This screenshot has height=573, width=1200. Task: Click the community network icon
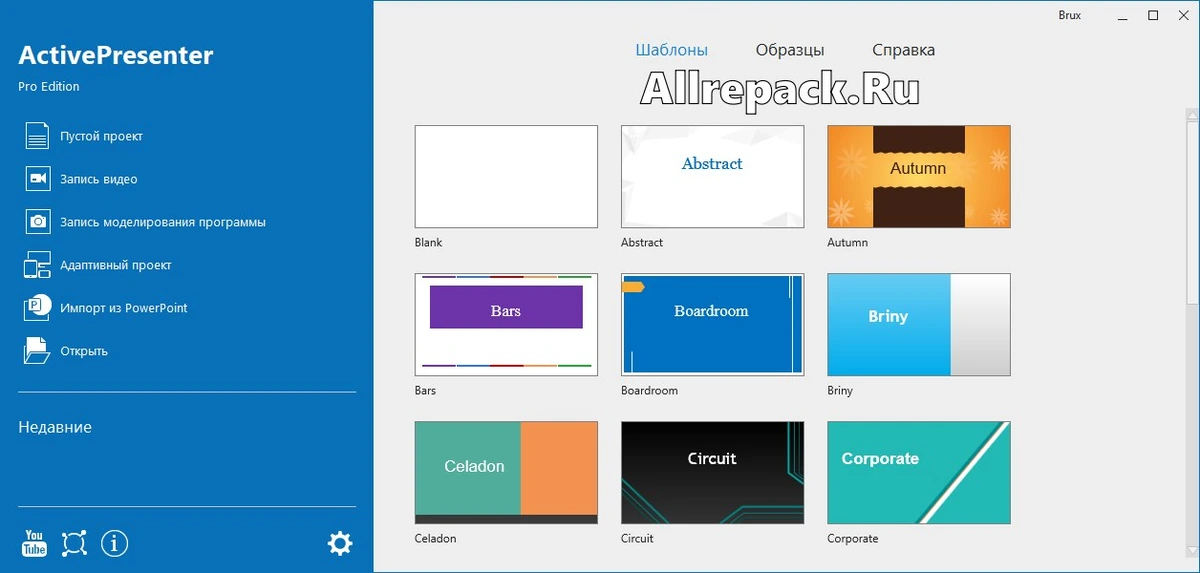pyautogui.click(x=75, y=543)
